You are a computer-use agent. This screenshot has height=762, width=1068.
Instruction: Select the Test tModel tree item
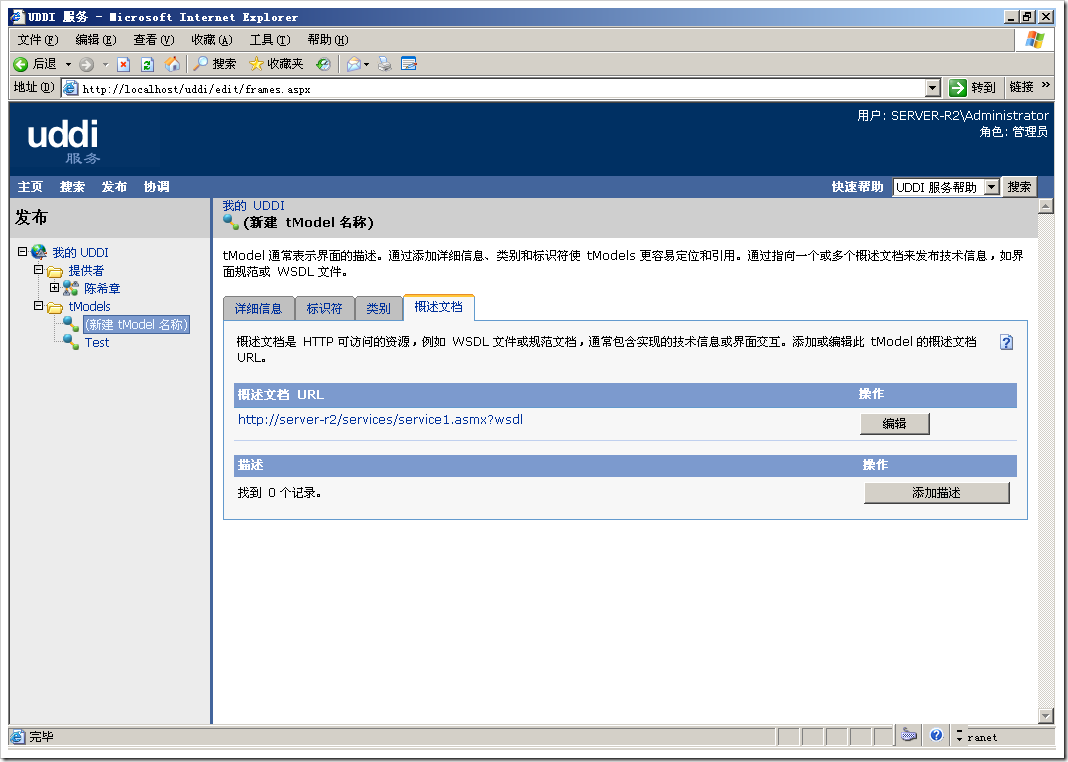97,343
